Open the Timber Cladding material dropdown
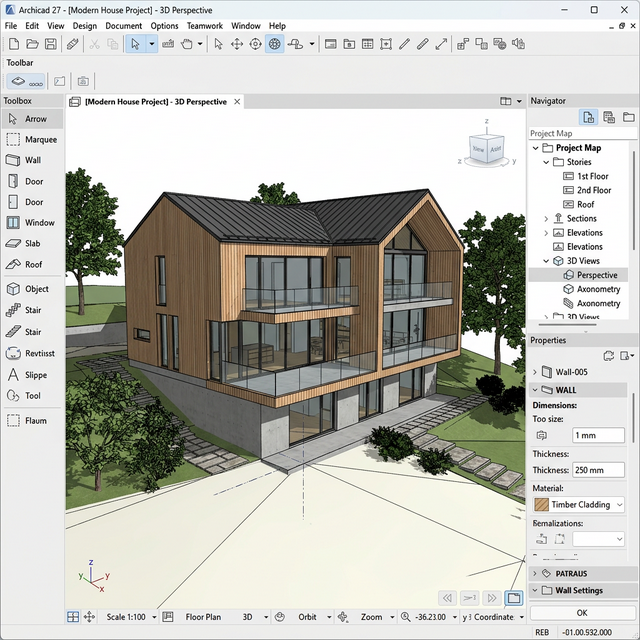Image resolution: width=640 pixels, height=640 pixels. click(x=578, y=504)
